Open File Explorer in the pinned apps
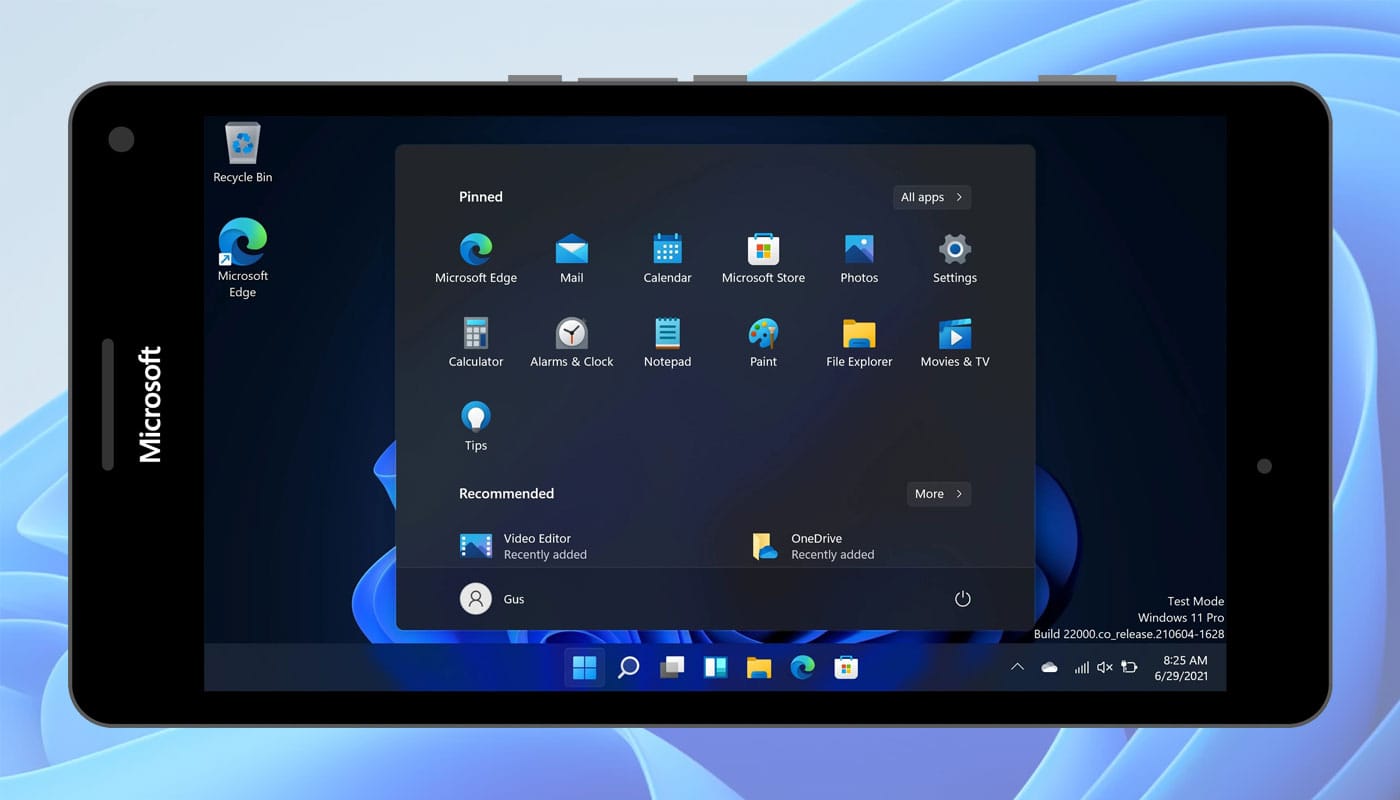The width and height of the screenshot is (1400, 800). point(859,342)
